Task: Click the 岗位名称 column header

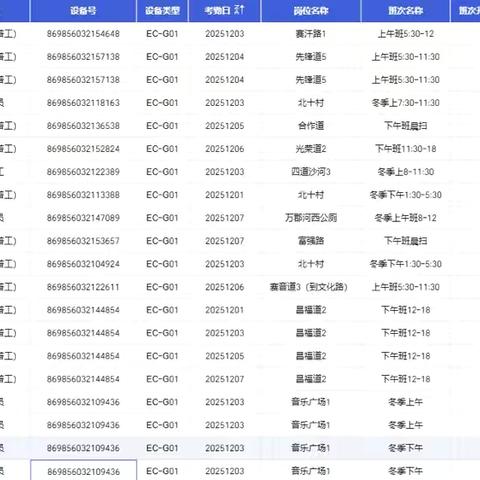Action: click(x=311, y=11)
